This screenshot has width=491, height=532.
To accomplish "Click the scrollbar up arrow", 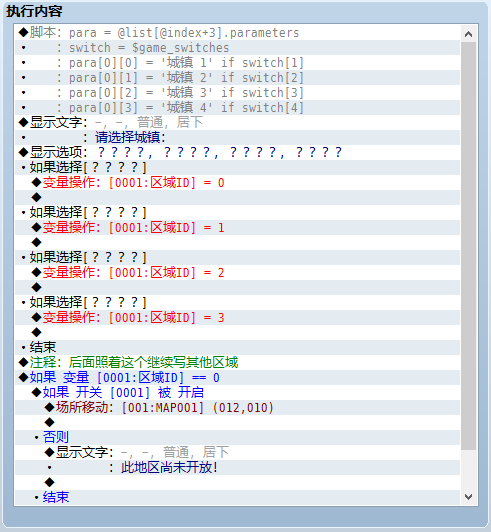I will [x=469, y=34].
